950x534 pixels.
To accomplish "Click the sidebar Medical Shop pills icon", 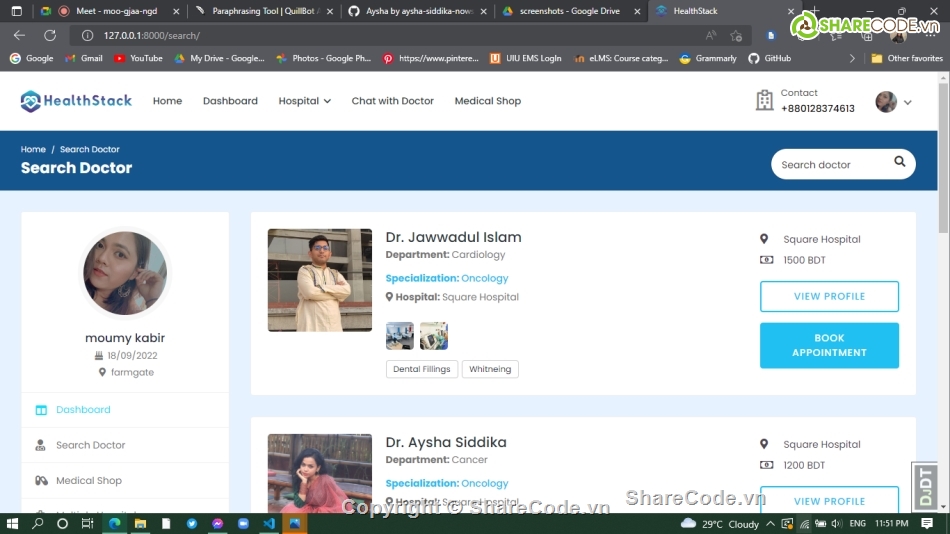I will 41,481.
